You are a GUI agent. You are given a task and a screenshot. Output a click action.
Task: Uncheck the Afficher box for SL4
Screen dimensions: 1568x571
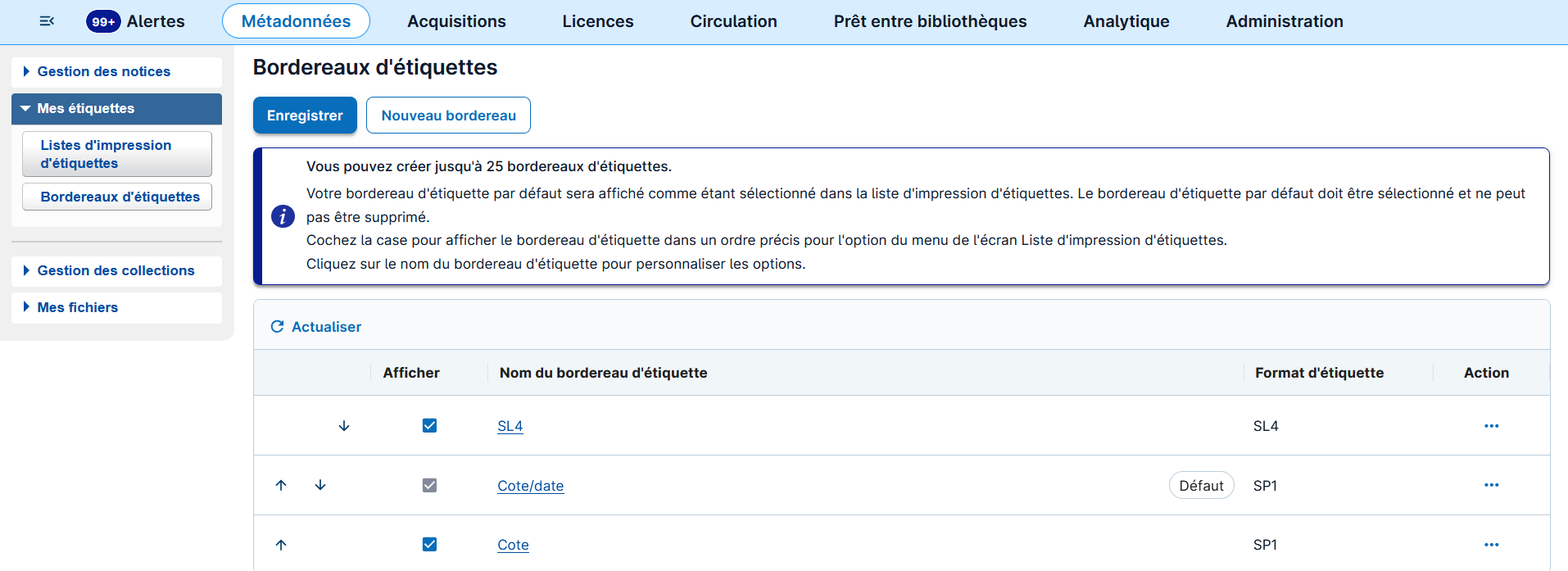pyautogui.click(x=429, y=426)
